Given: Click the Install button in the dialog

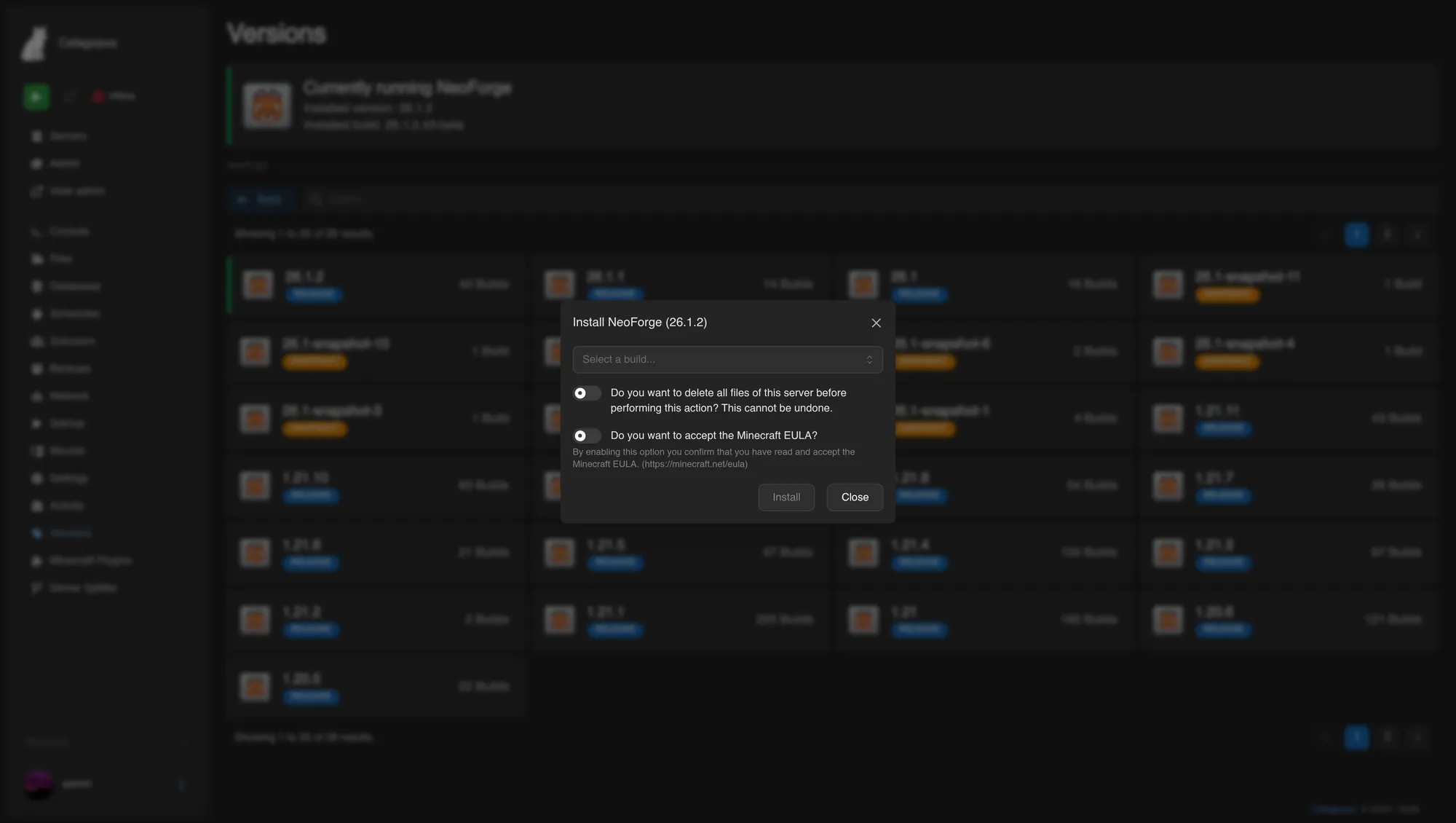Looking at the screenshot, I should [786, 497].
